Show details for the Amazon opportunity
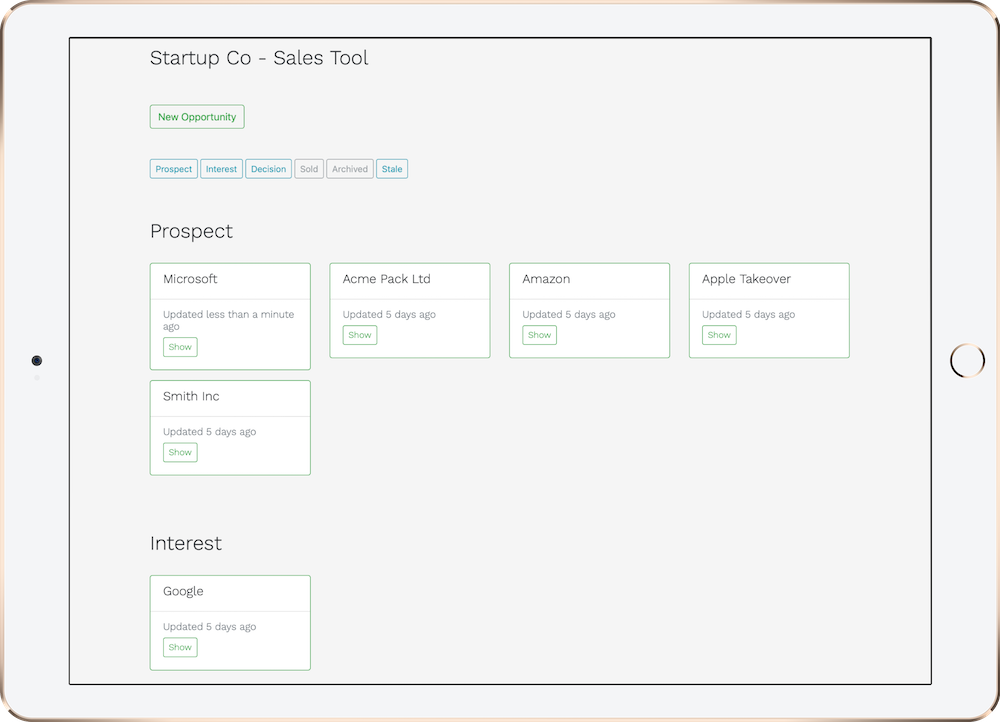Image resolution: width=1000 pixels, height=722 pixels. click(539, 335)
